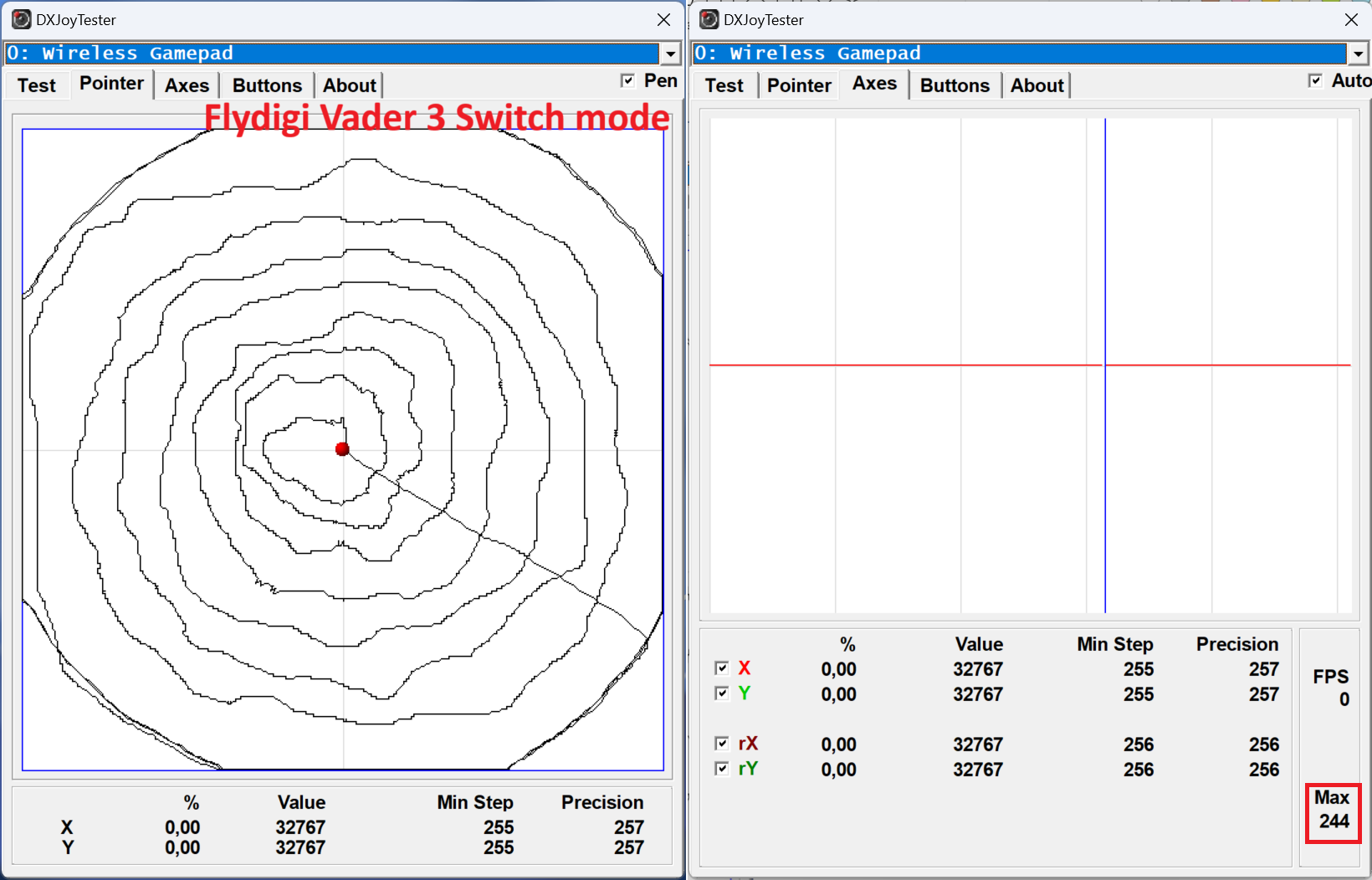Uncheck the Y axis checkbox

[722, 693]
